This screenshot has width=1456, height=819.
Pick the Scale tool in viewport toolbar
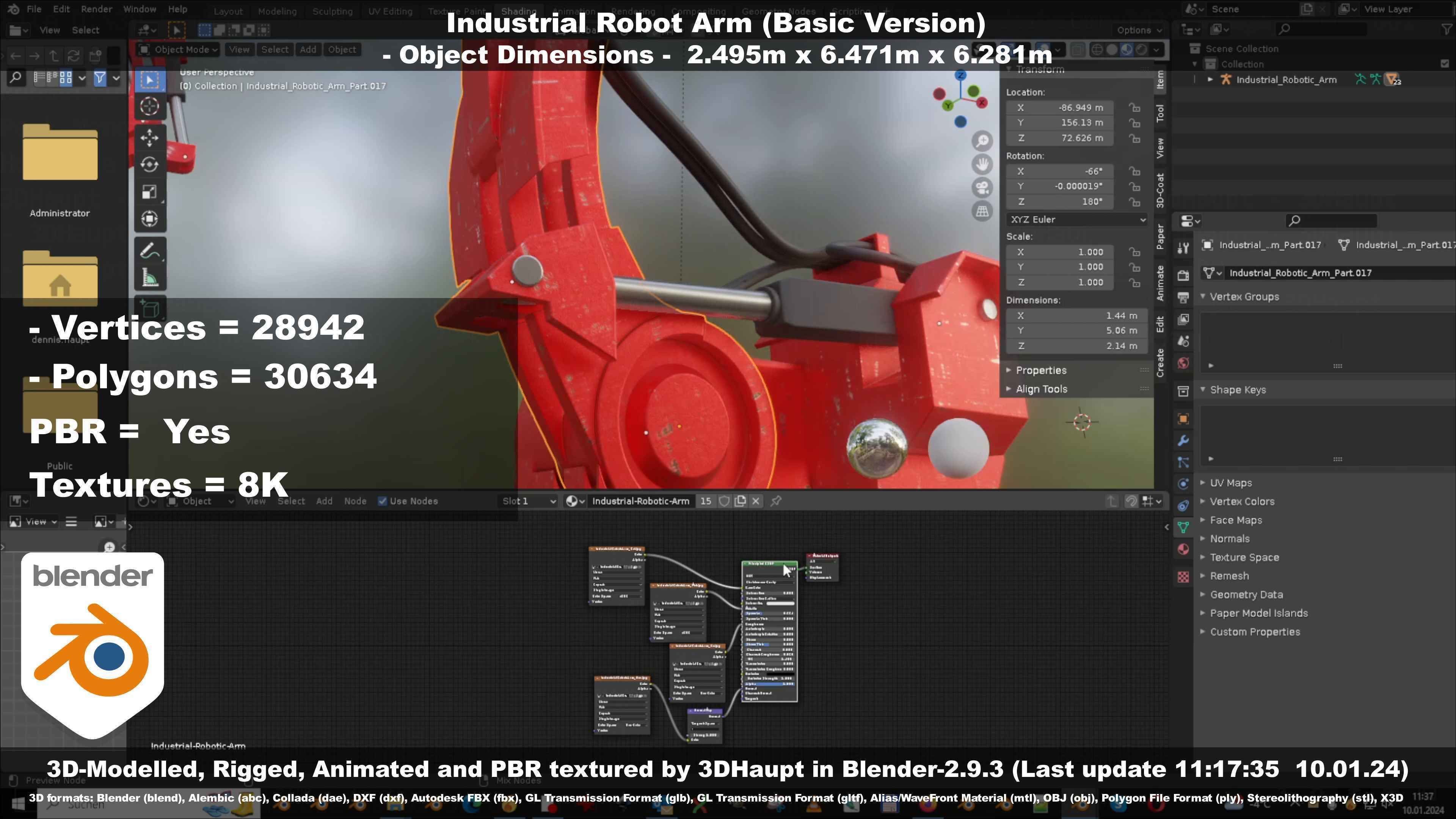pyautogui.click(x=150, y=191)
